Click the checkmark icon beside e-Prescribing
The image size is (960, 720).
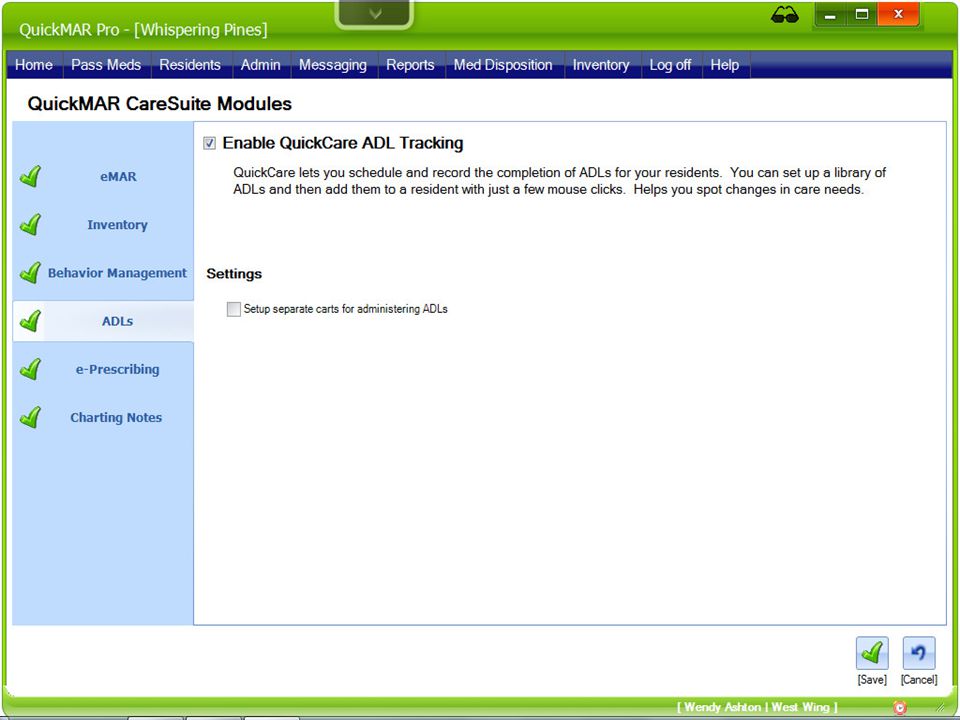point(30,369)
